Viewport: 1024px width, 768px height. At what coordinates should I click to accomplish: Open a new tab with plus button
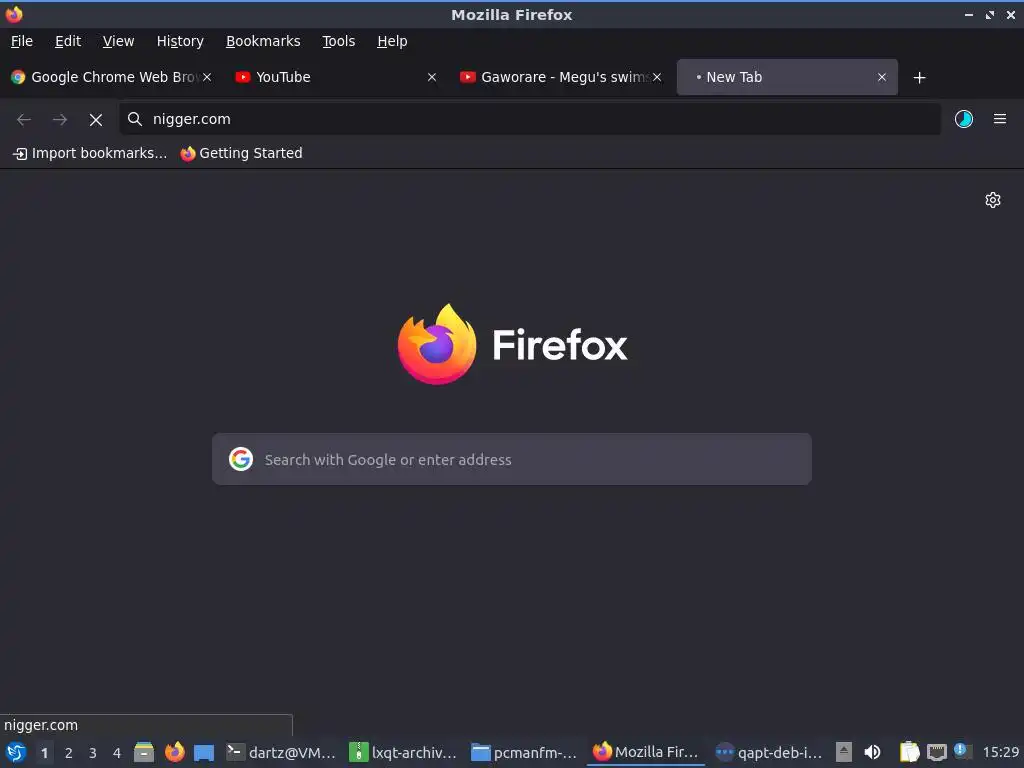(920, 78)
